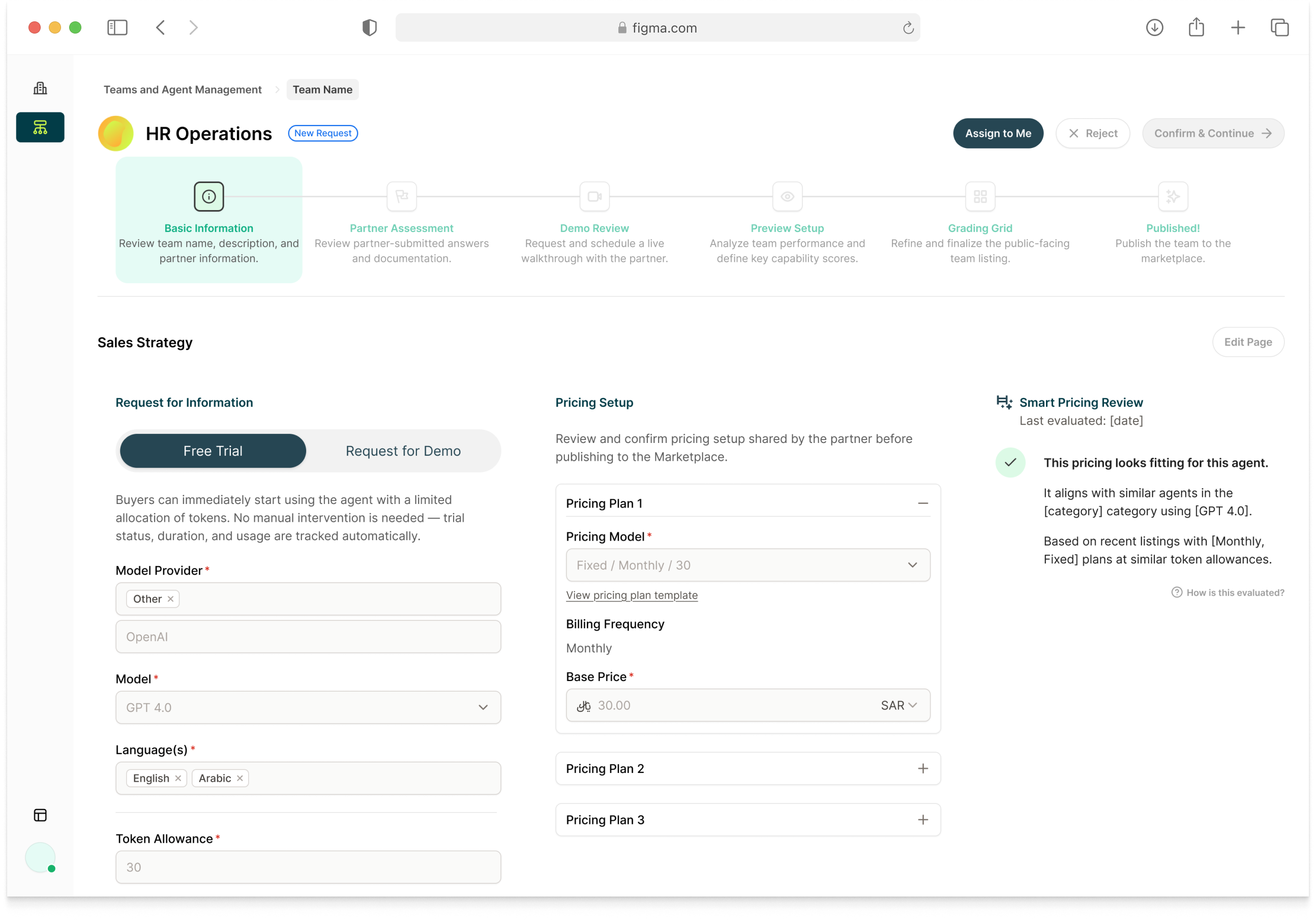The image size is (1316, 921).
Task: Open the layout panel sidebar icon
Action: pyautogui.click(x=40, y=815)
